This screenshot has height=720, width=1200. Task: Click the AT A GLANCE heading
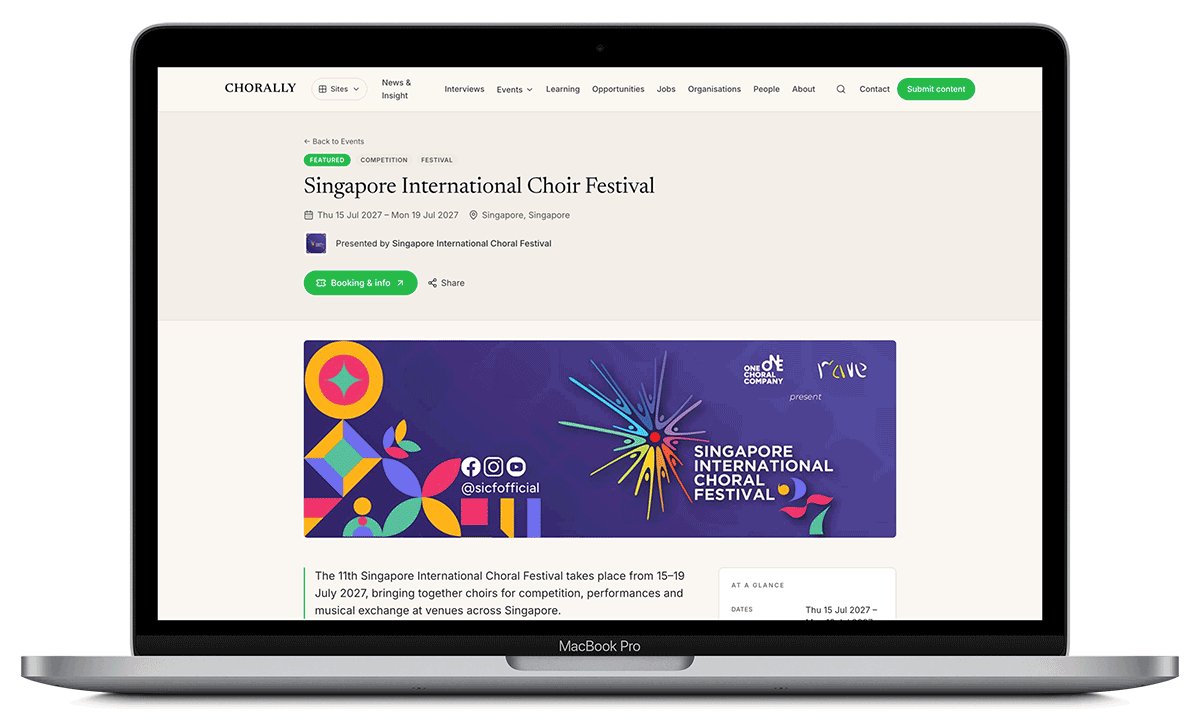point(758,585)
